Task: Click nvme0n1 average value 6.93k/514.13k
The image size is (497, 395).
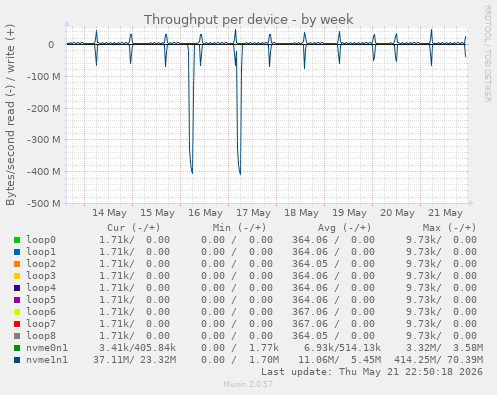Action: (x=342, y=348)
